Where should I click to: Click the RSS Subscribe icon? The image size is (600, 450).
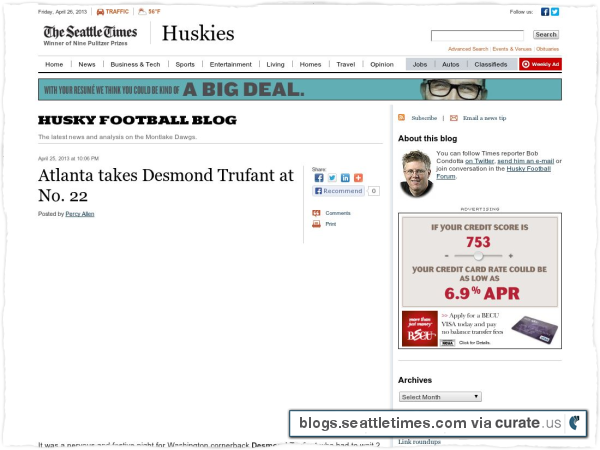pyautogui.click(x=401, y=117)
